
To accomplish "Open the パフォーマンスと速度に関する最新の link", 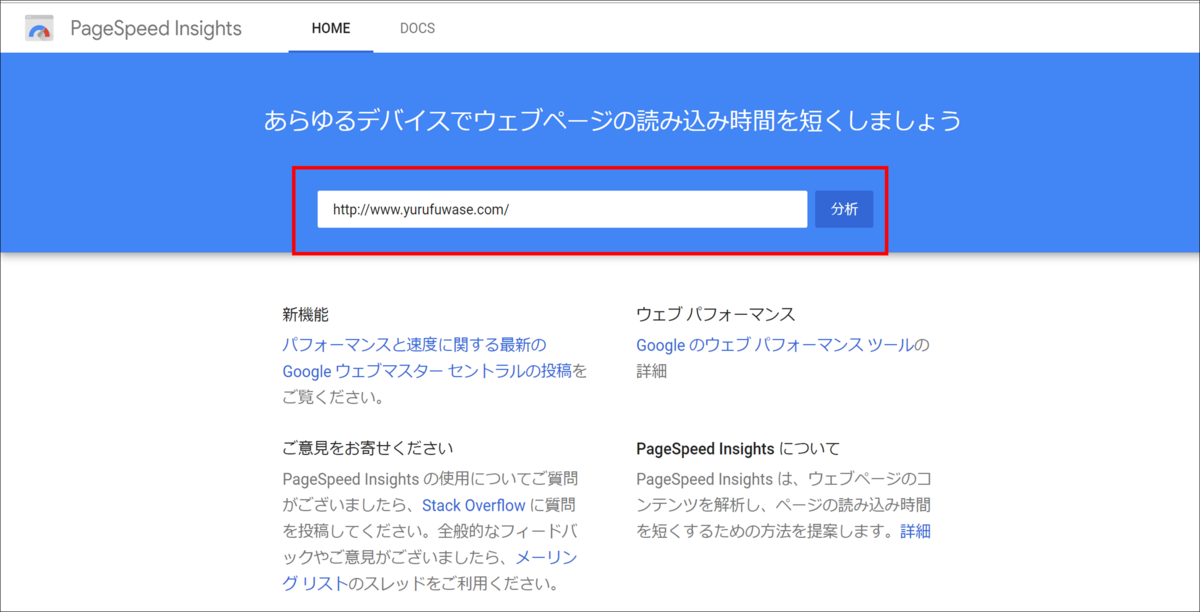I will [x=415, y=345].
